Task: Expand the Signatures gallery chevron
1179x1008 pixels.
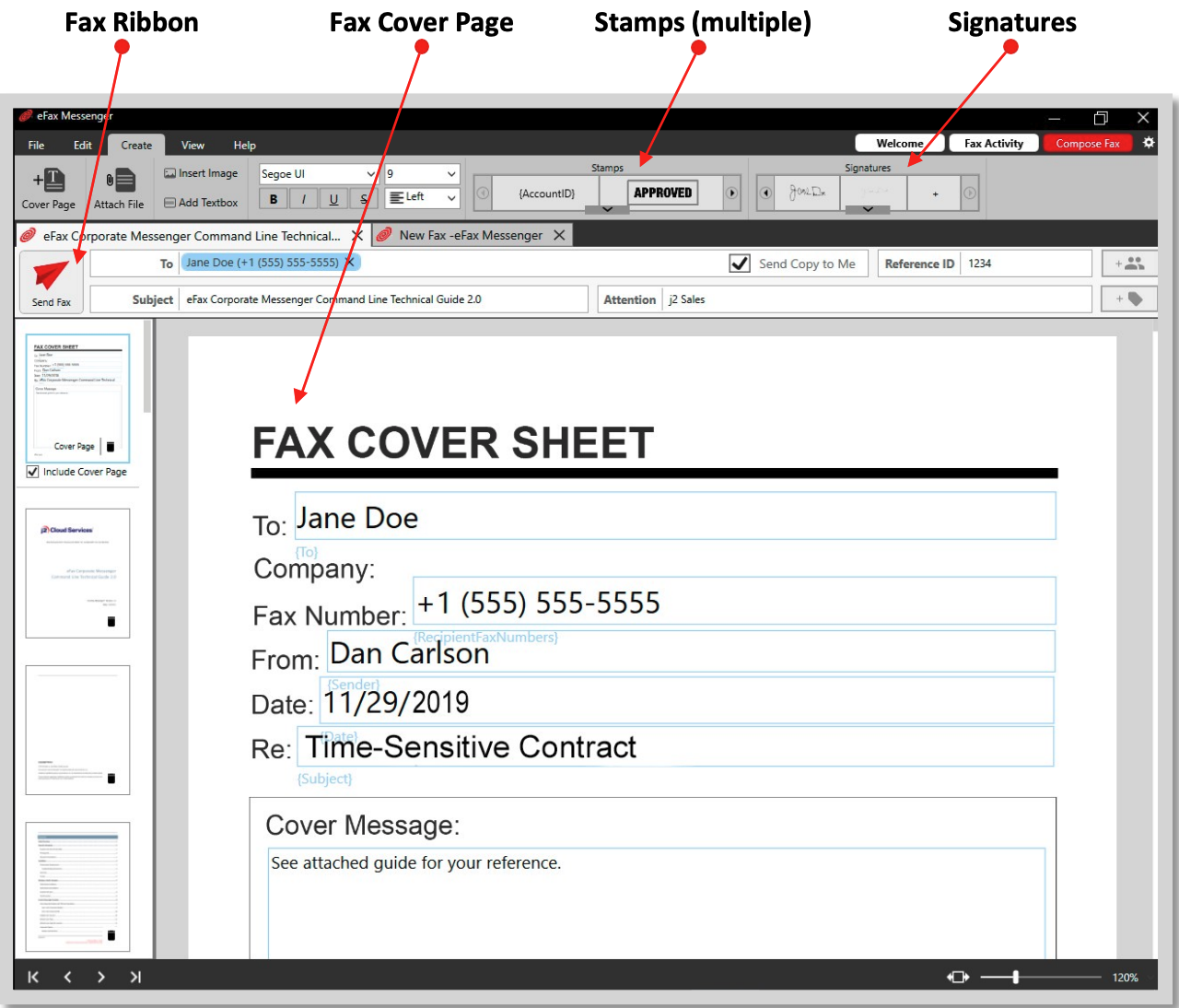Action: pyautogui.click(x=868, y=209)
